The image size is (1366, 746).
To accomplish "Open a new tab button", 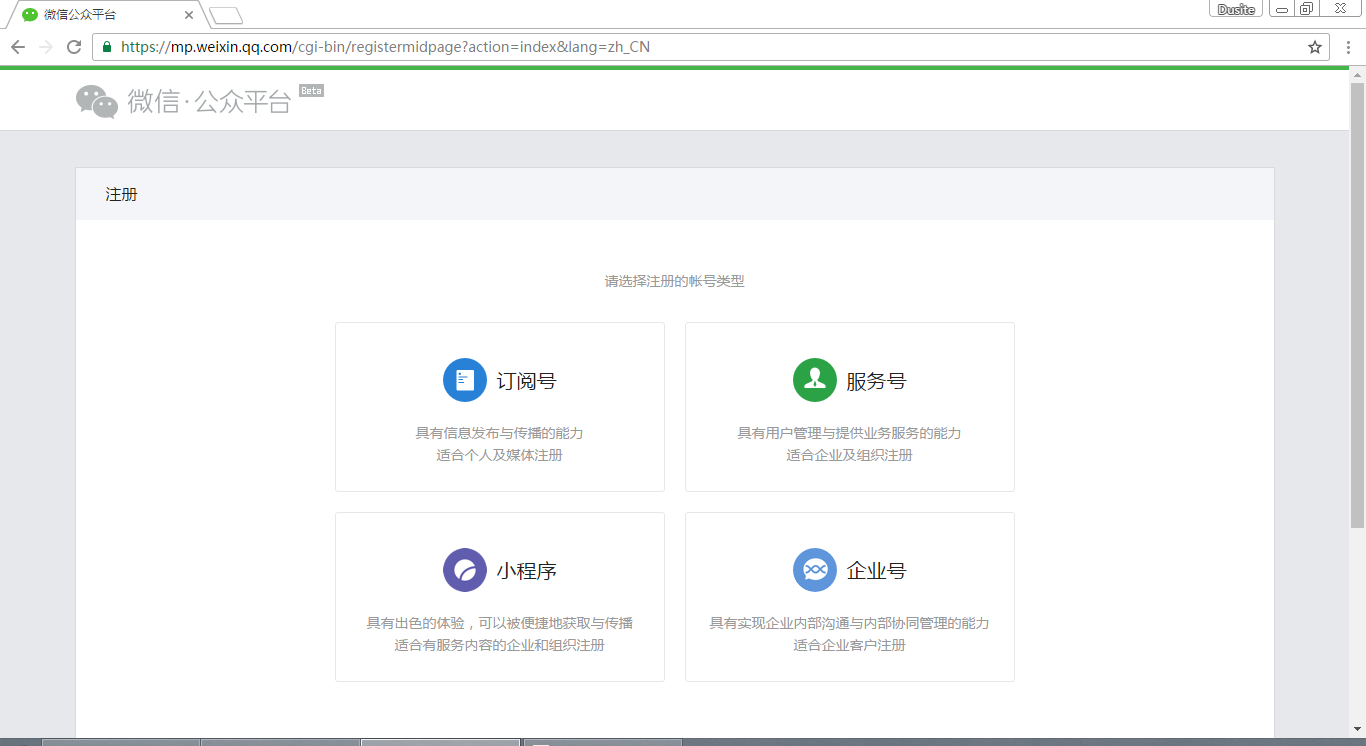I will 226,15.
